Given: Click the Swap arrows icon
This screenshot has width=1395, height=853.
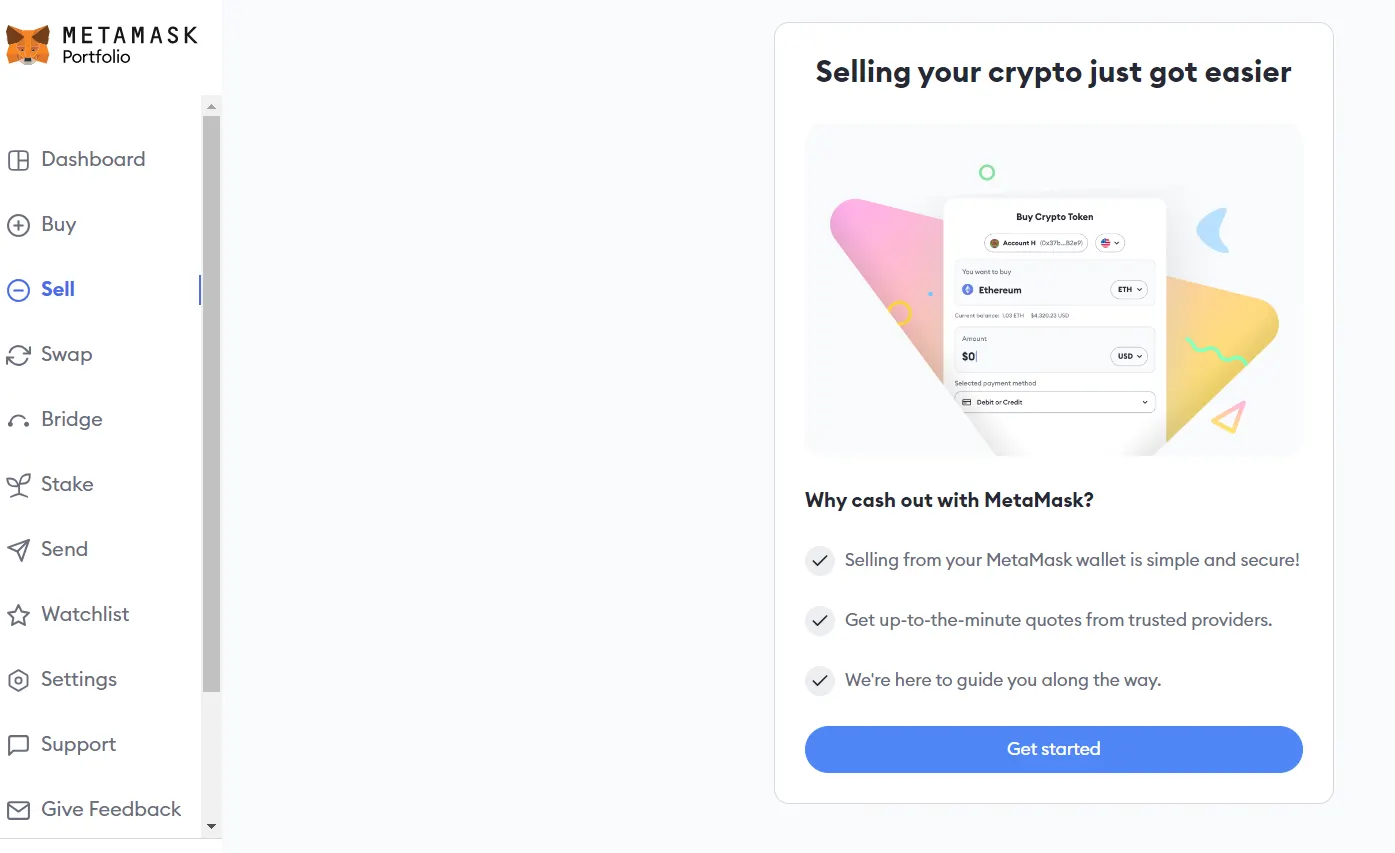Looking at the screenshot, I should pos(18,355).
